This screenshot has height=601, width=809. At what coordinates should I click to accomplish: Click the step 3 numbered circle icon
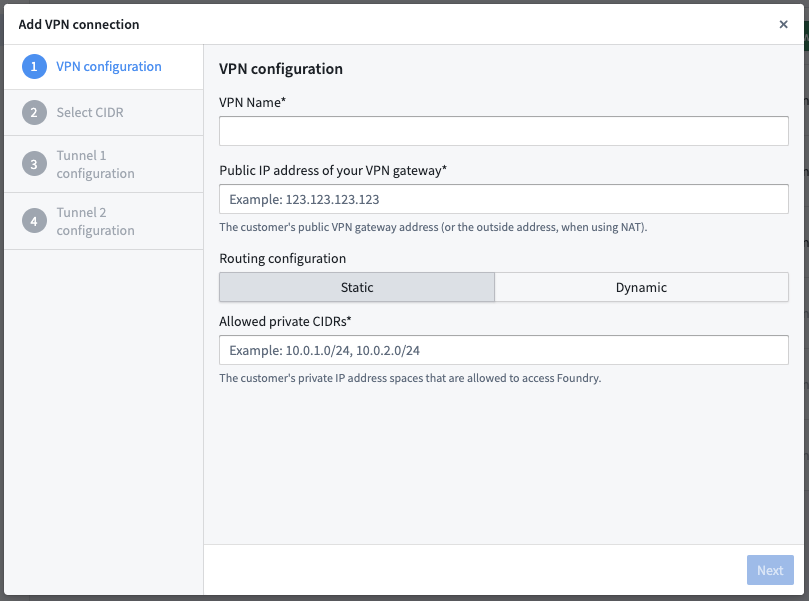click(x=33, y=164)
